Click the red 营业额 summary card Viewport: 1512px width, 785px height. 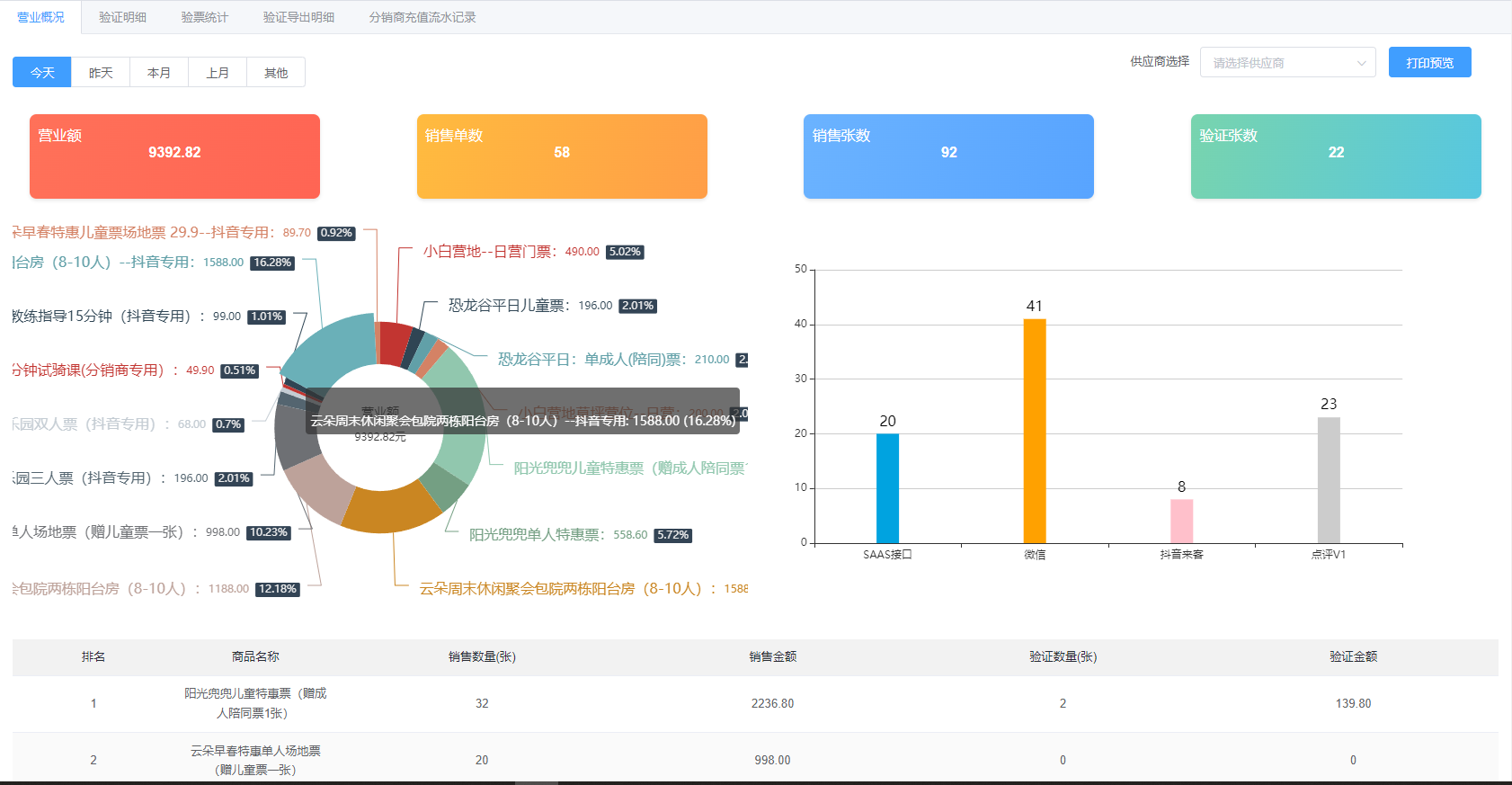pos(174,156)
